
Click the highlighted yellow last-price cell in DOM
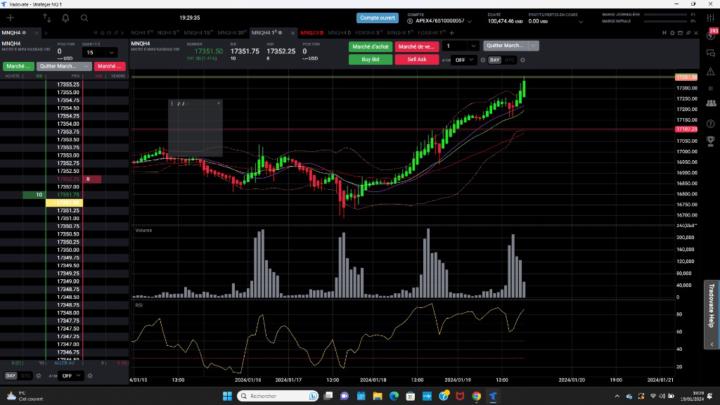click(64, 202)
